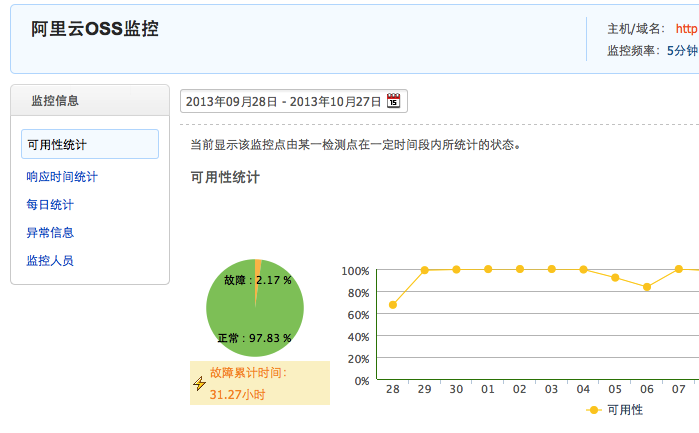Click the chart data point for day 05
The image size is (699, 433).
tap(615, 277)
